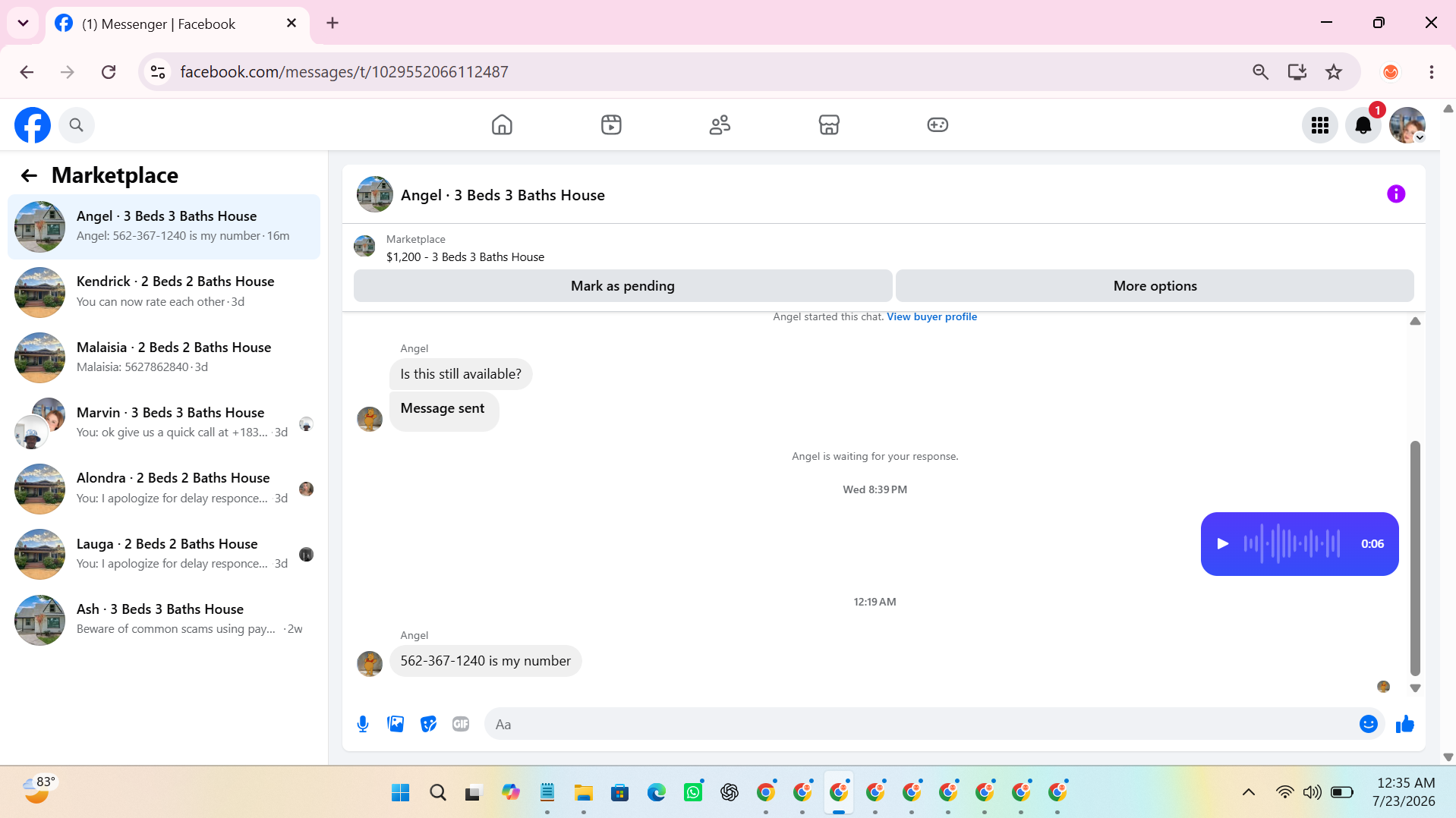Install the app from the address bar
This screenshot has width=1456, height=818.
1297,72
